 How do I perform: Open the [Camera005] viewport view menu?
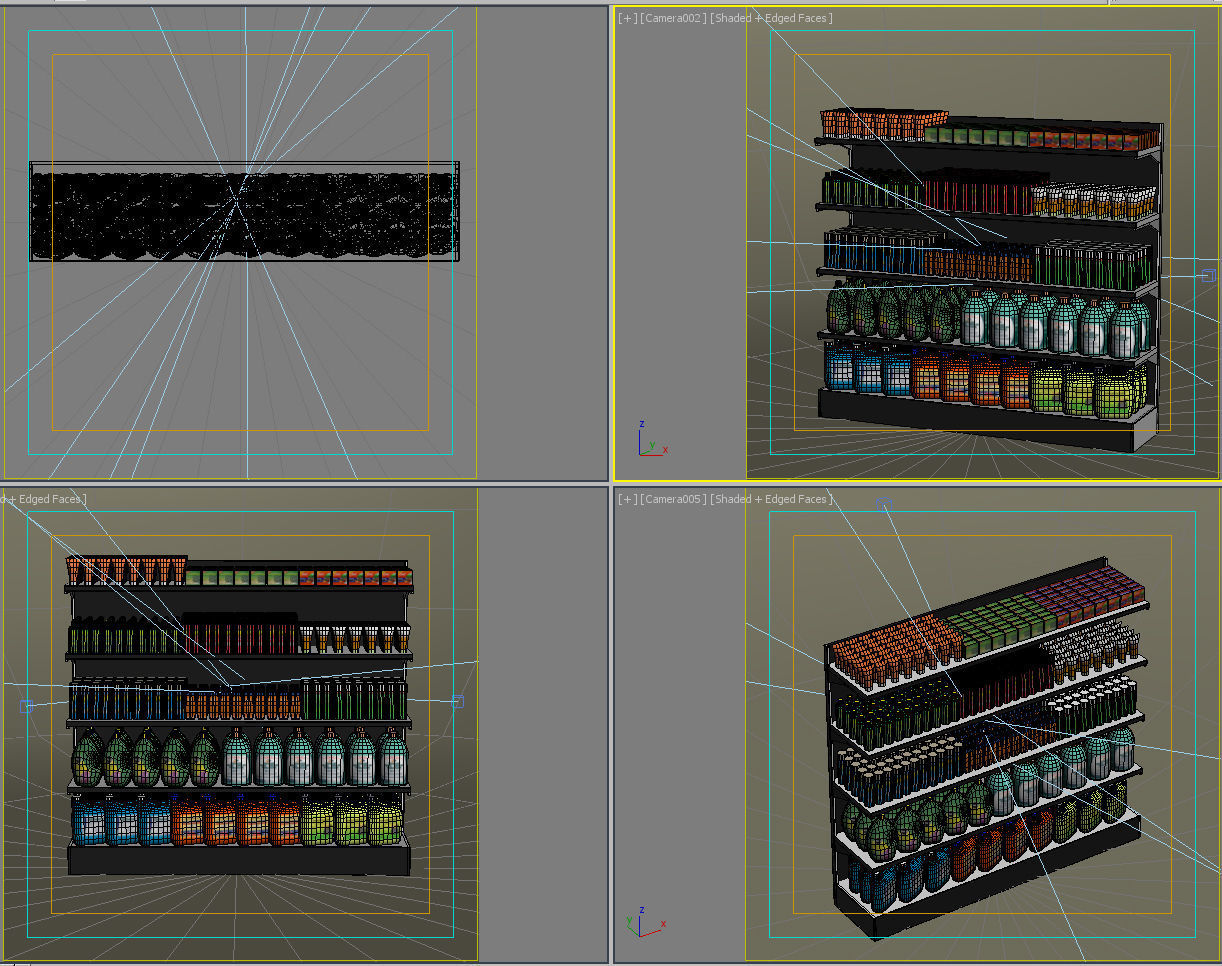[673, 499]
